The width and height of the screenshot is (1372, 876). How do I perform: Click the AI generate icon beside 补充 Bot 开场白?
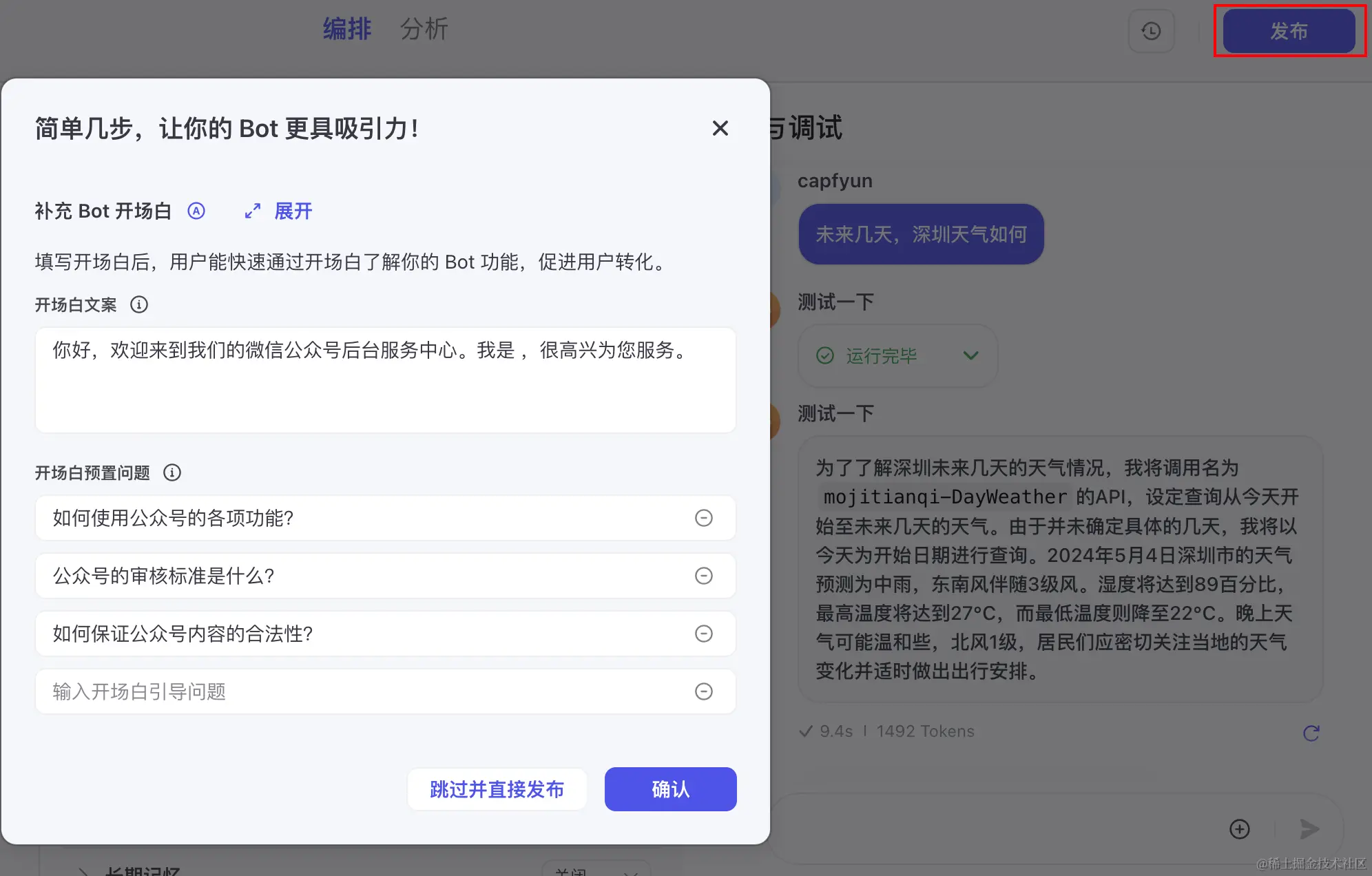point(196,211)
